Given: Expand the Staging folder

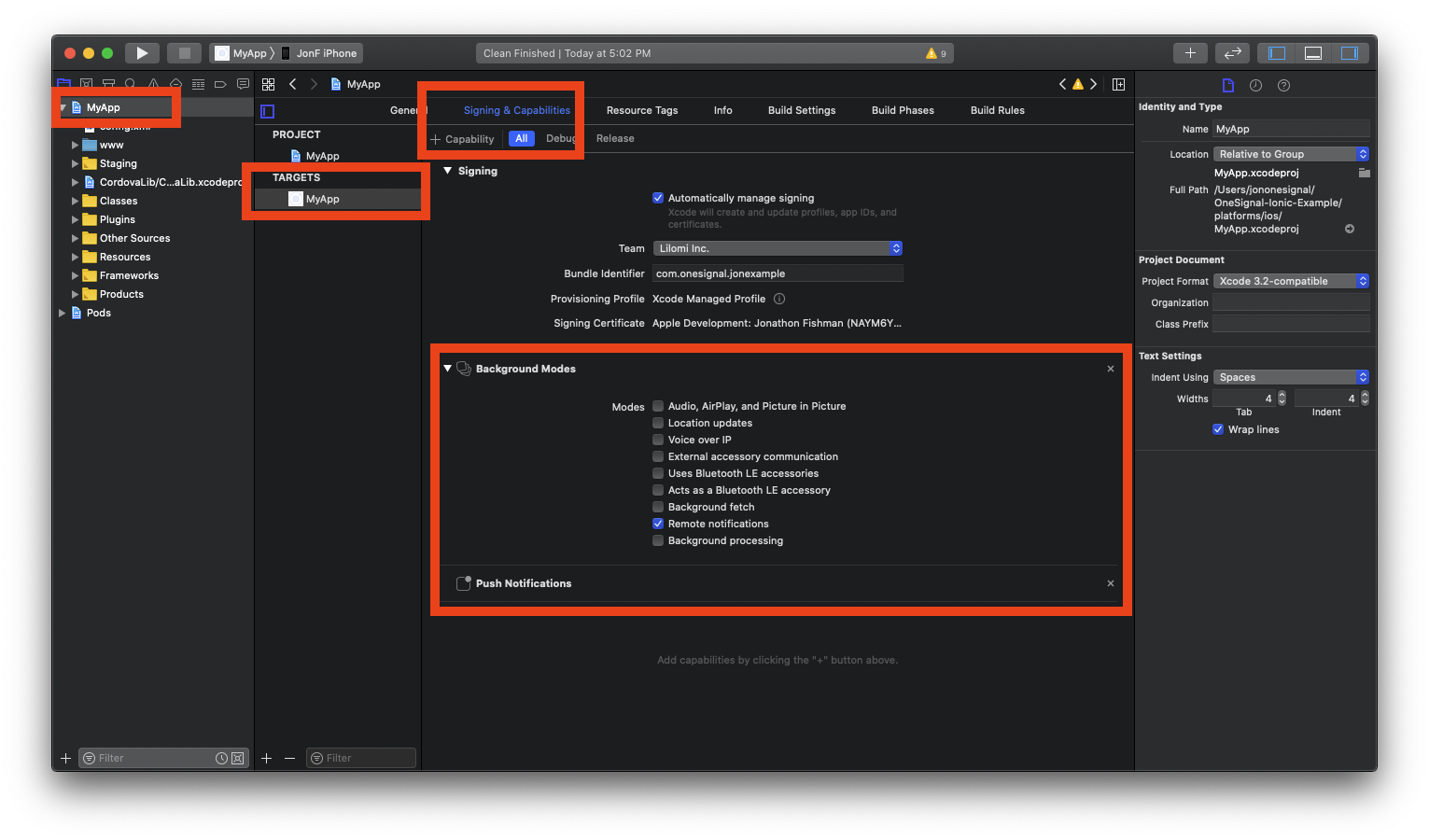Looking at the screenshot, I should [x=75, y=163].
